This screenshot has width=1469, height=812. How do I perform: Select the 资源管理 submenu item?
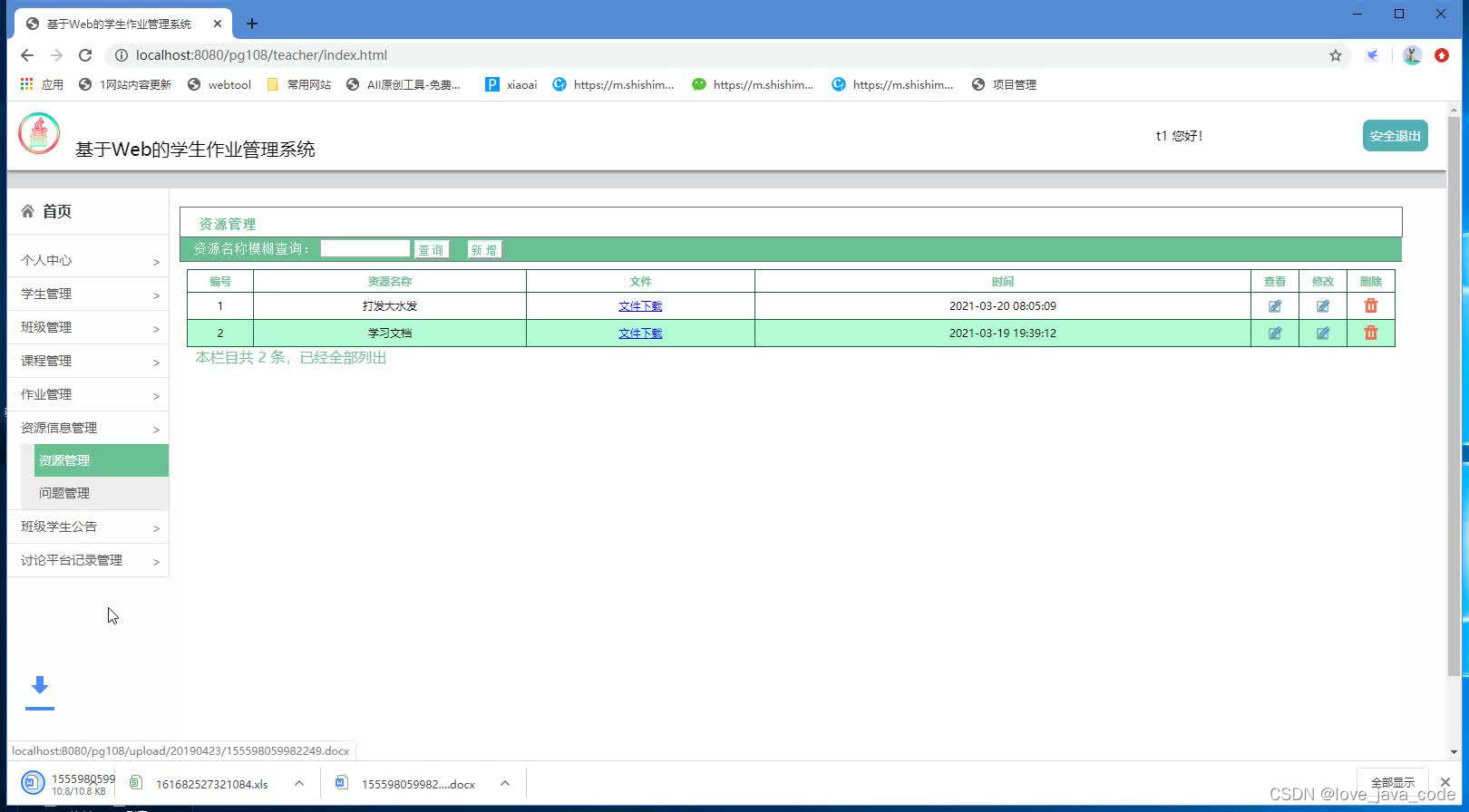[102, 460]
